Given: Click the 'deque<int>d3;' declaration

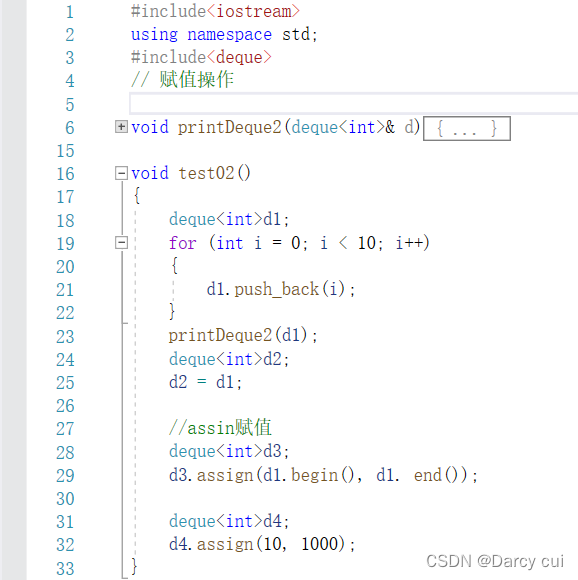Looking at the screenshot, I should (x=229, y=451).
